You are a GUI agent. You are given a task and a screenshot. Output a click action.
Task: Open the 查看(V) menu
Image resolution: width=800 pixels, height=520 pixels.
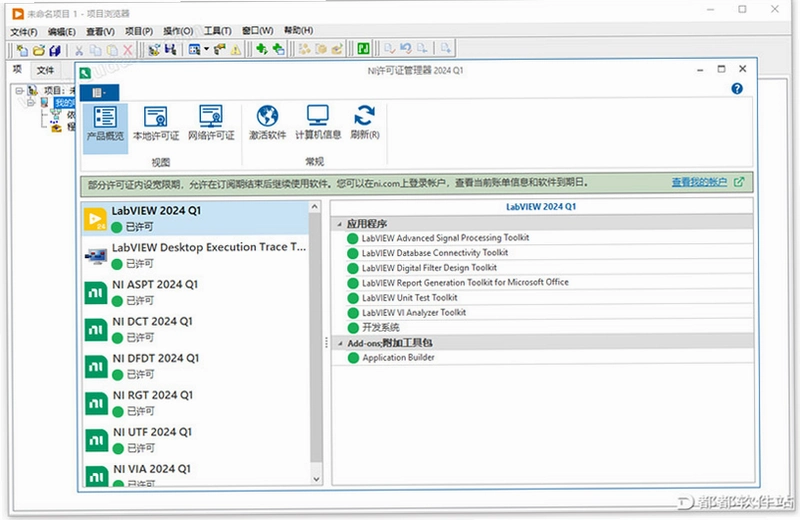[x=100, y=32]
